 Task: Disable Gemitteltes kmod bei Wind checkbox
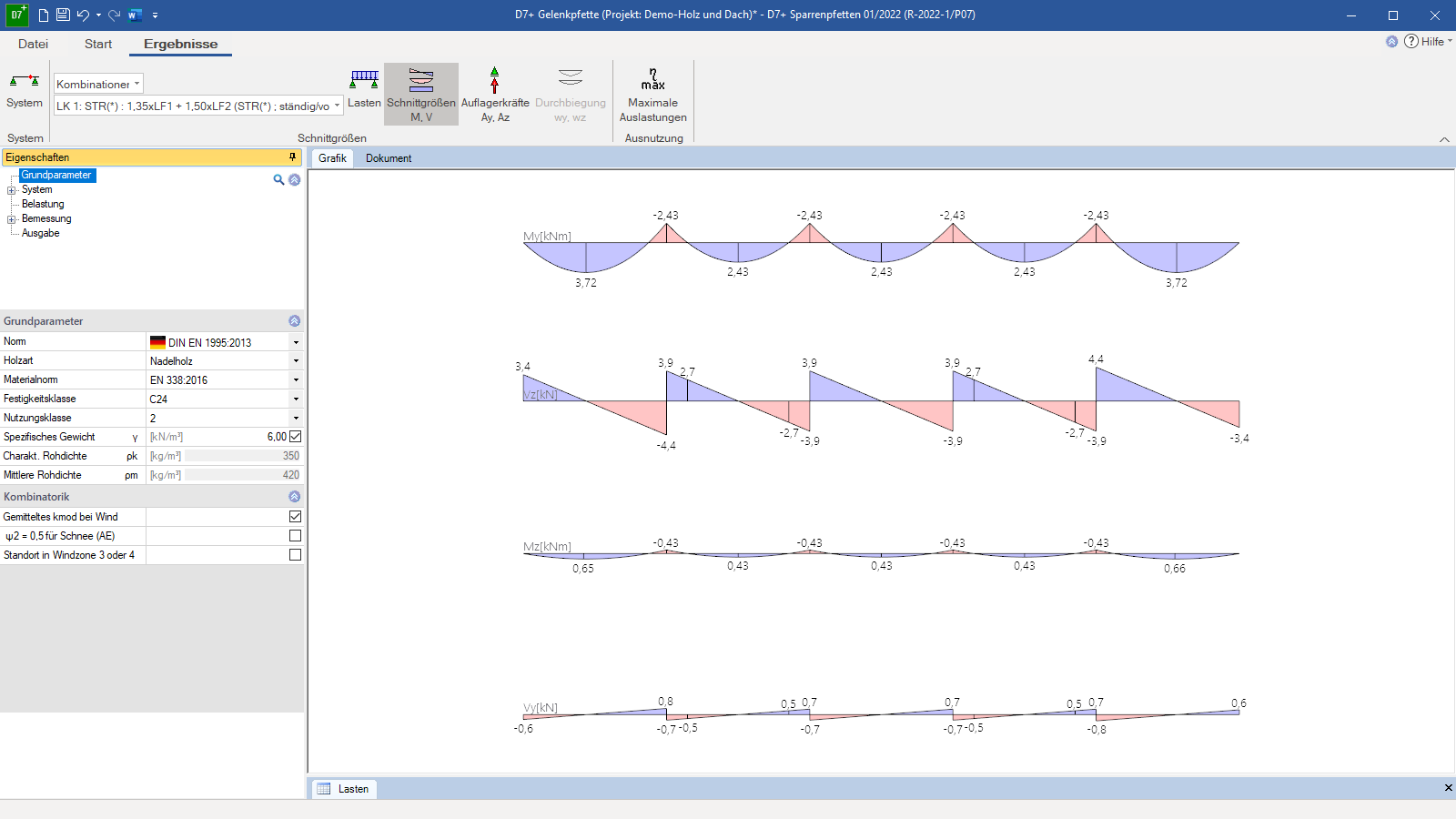tap(295, 516)
